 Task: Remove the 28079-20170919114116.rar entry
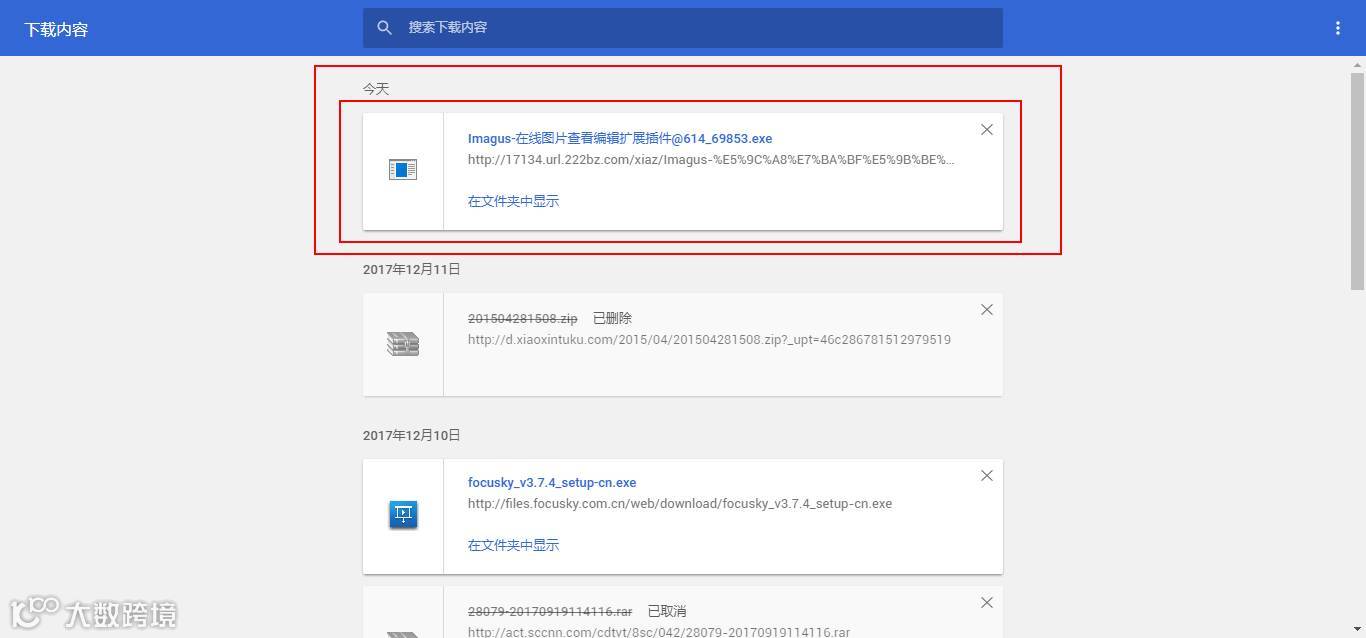[x=987, y=603]
